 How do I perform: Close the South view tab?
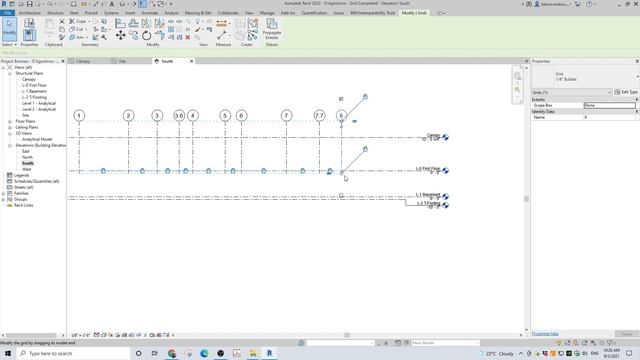191,61
